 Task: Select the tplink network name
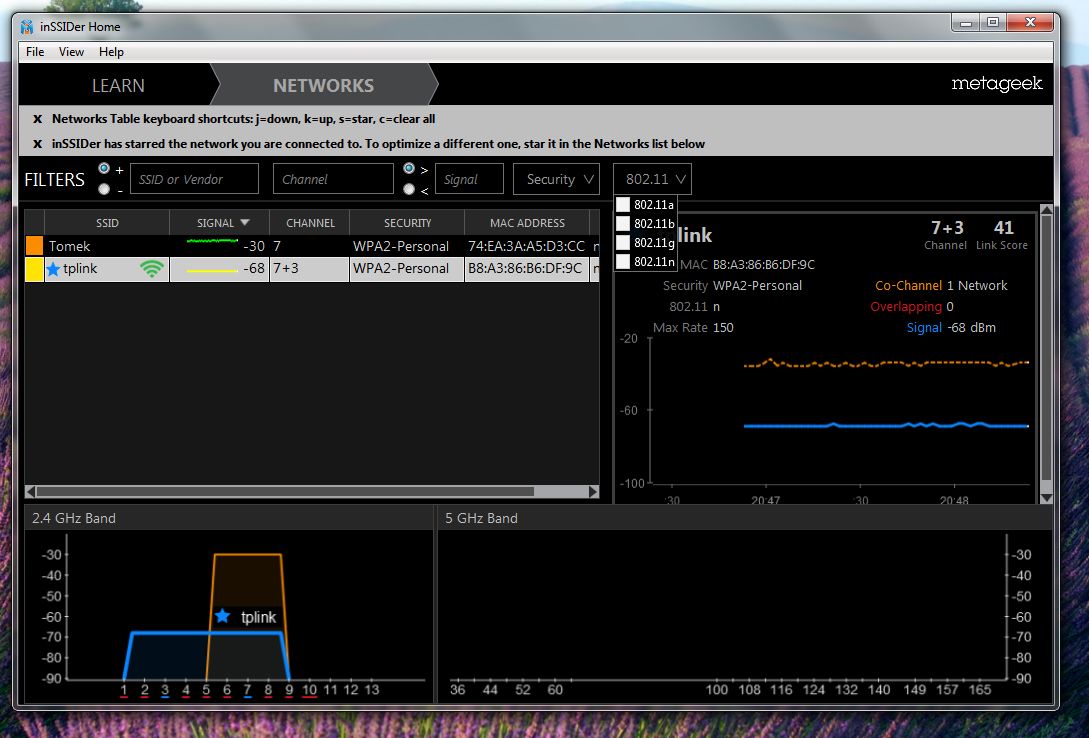tap(80, 269)
